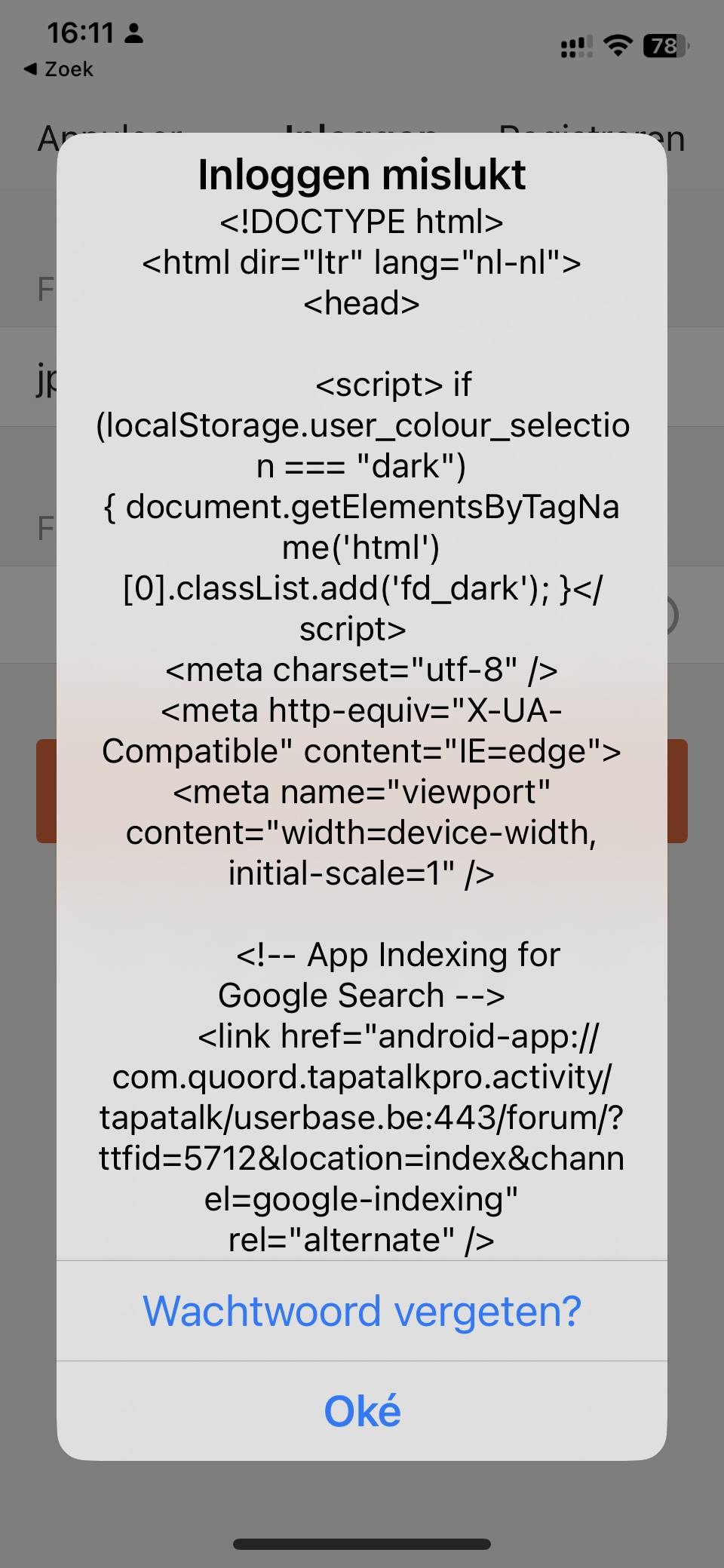This screenshot has height=1568, width=724.
Task: Tap the back arrow next to Zoek
Action: [x=30, y=69]
